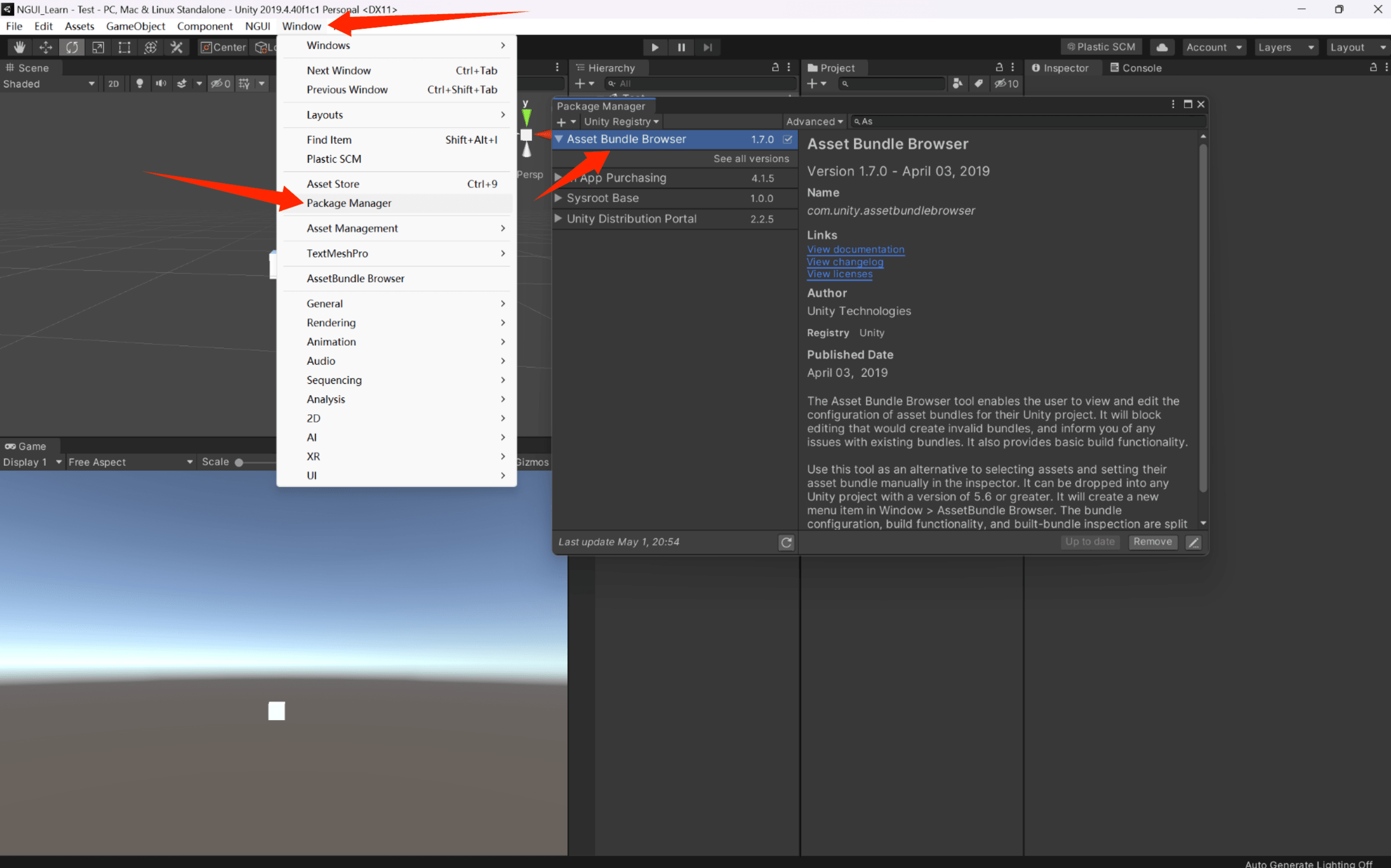Open the Account dropdown
This screenshot has height=868, width=1391.
pyautogui.click(x=1214, y=47)
